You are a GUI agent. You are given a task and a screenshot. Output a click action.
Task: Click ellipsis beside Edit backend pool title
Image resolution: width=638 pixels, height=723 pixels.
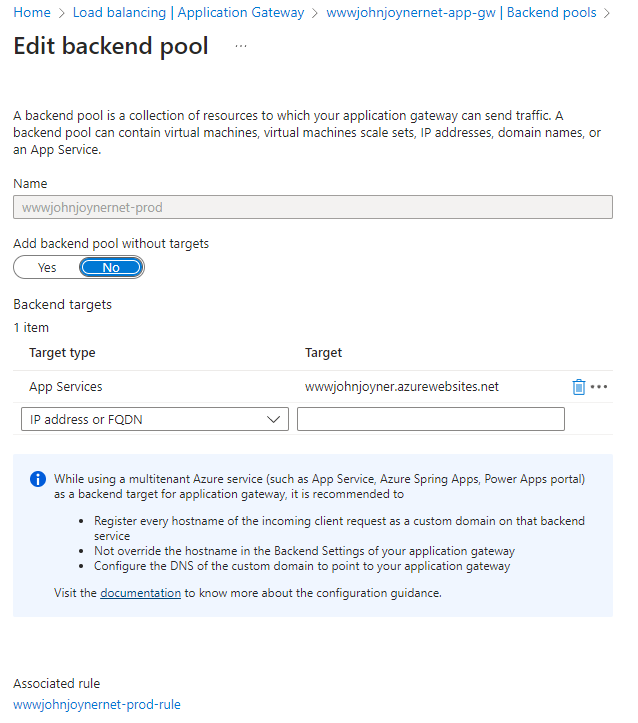point(241,46)
